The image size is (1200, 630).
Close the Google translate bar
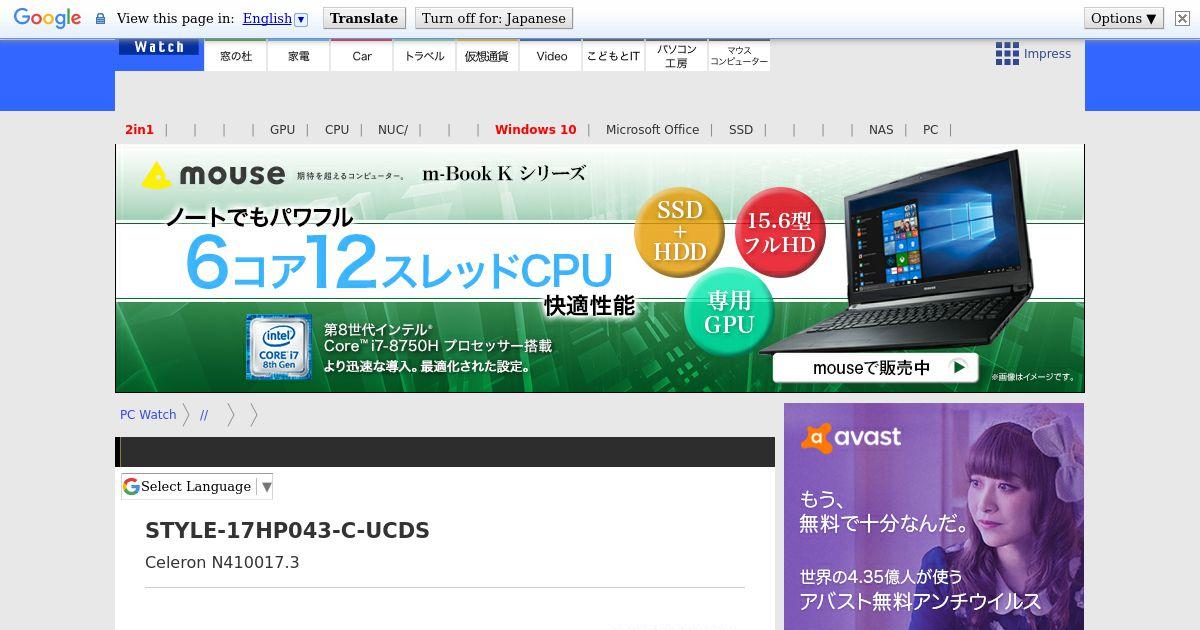pos(1182,18)
